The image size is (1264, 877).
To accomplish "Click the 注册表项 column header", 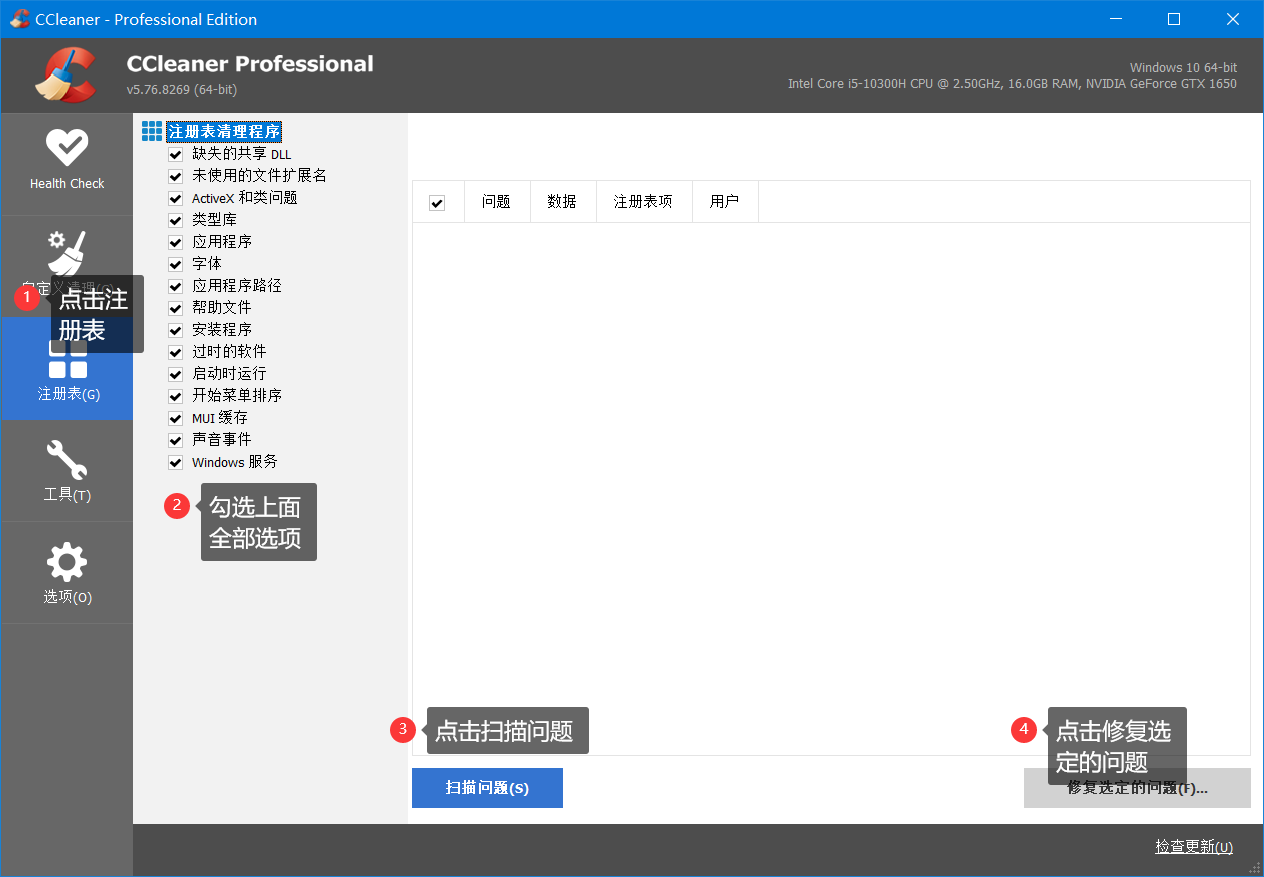I will click(643, 202).
